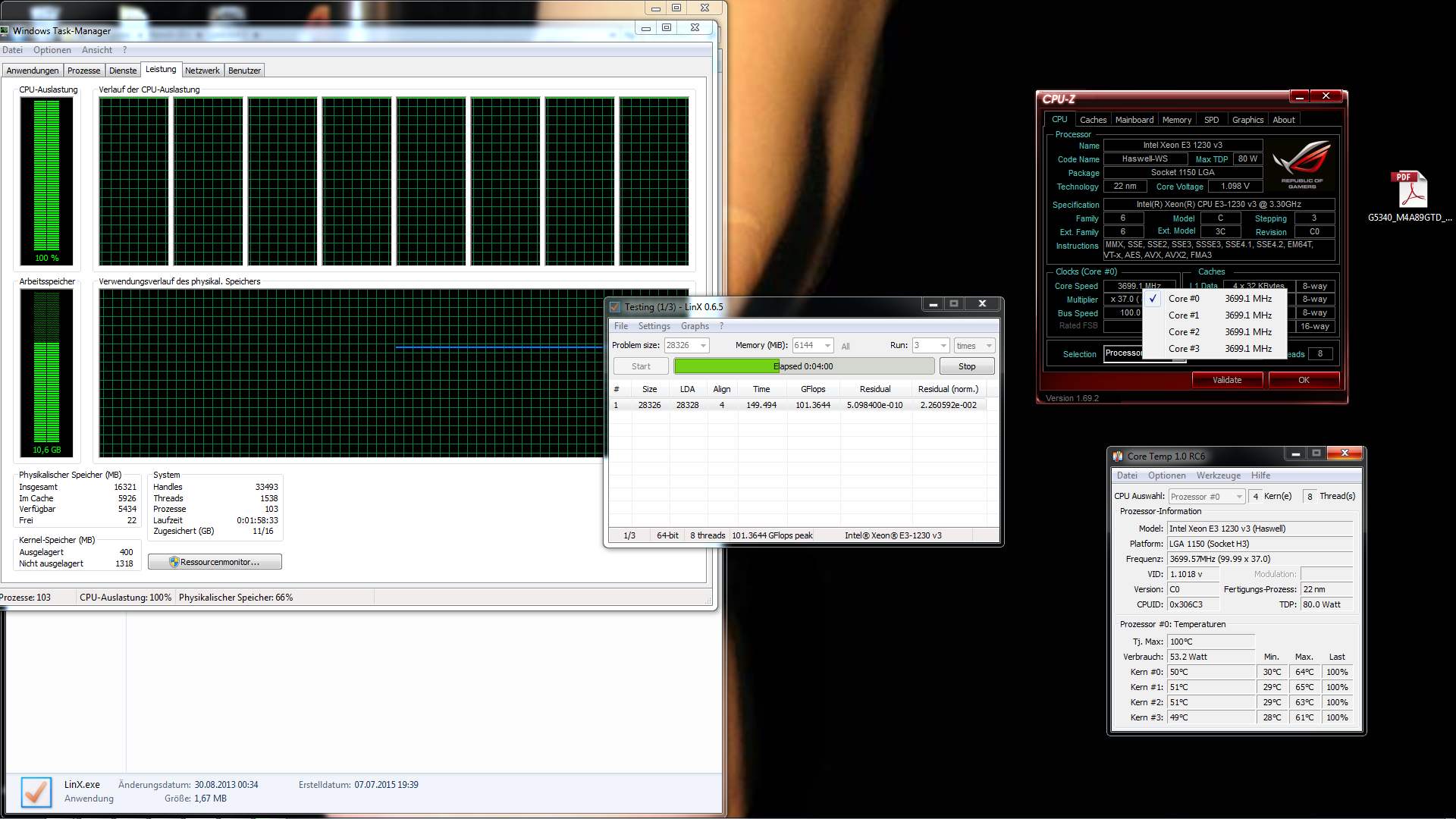Click the Validate button in CPU-Z
This screenshot has height=819, width=1456.
click(1226, 380)
